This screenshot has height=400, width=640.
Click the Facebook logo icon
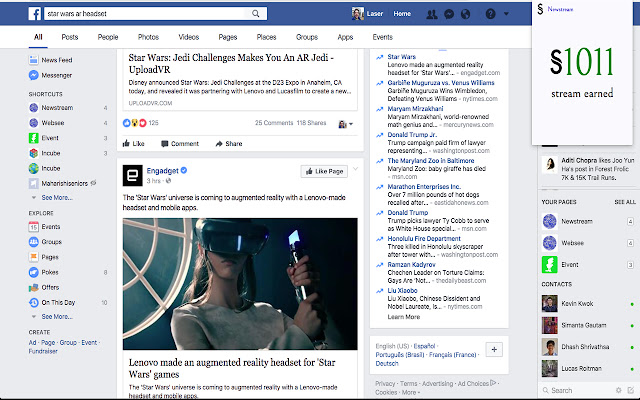click(x=35, y=13)
